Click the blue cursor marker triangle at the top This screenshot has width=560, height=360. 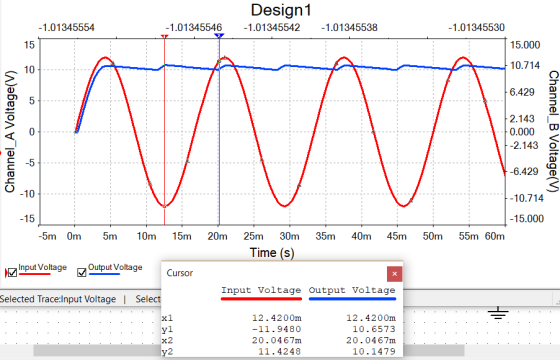219,36
